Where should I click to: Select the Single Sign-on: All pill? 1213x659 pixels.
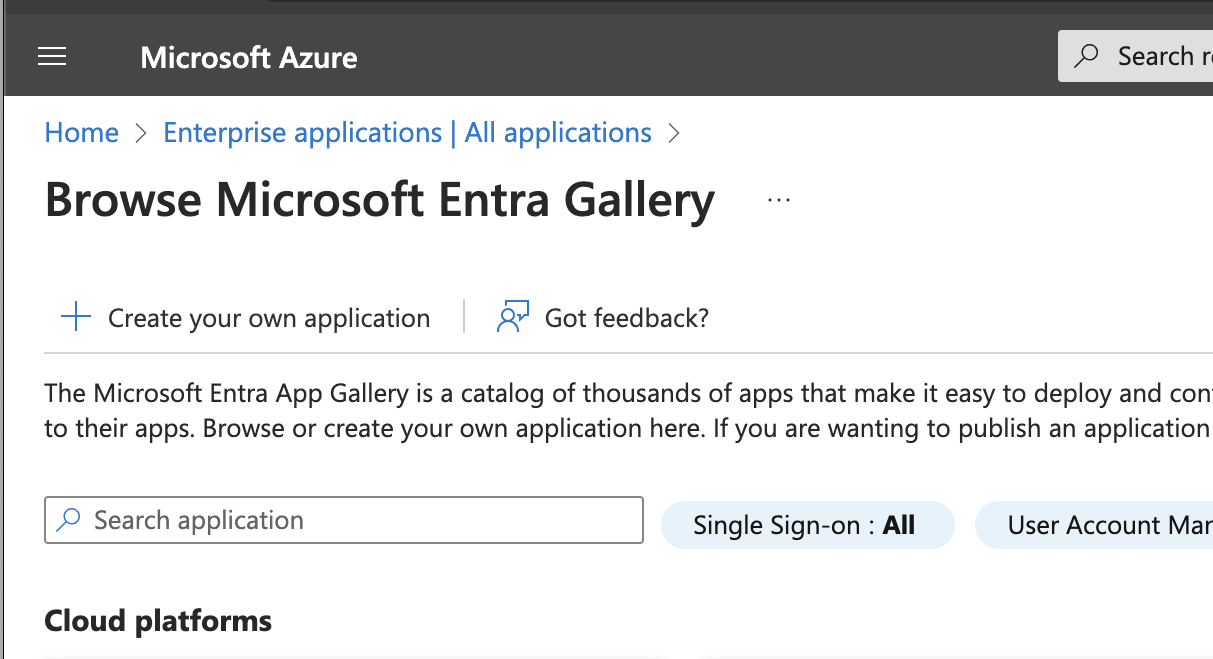pyautogui.click(x=807, y=524)
